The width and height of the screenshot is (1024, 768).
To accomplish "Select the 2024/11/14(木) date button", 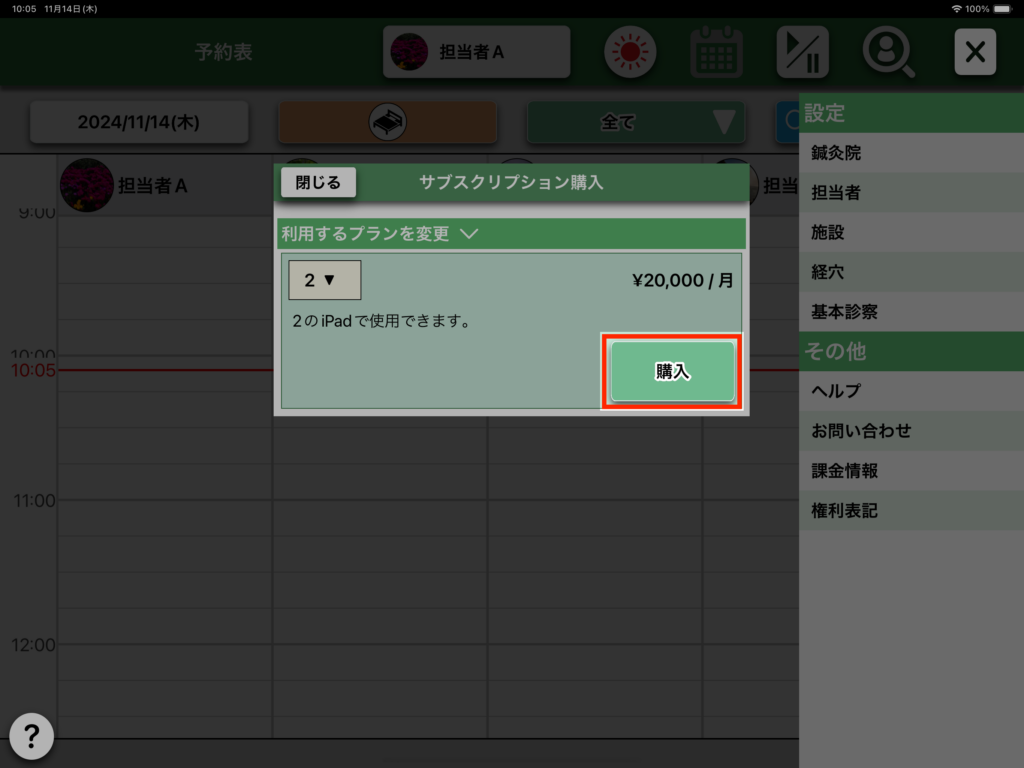I will point(139,123).
